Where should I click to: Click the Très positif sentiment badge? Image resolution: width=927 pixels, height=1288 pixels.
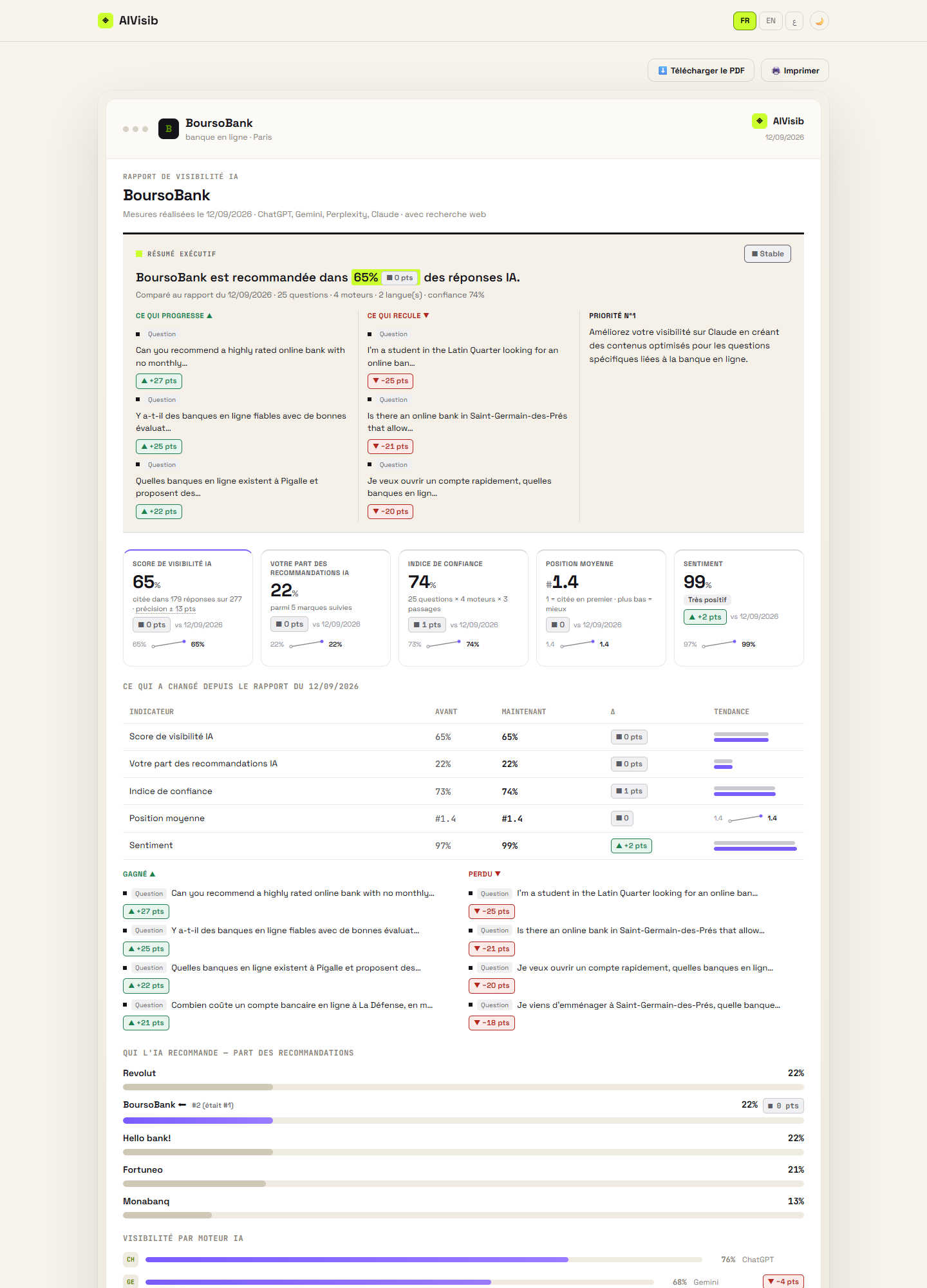[707, 600]
